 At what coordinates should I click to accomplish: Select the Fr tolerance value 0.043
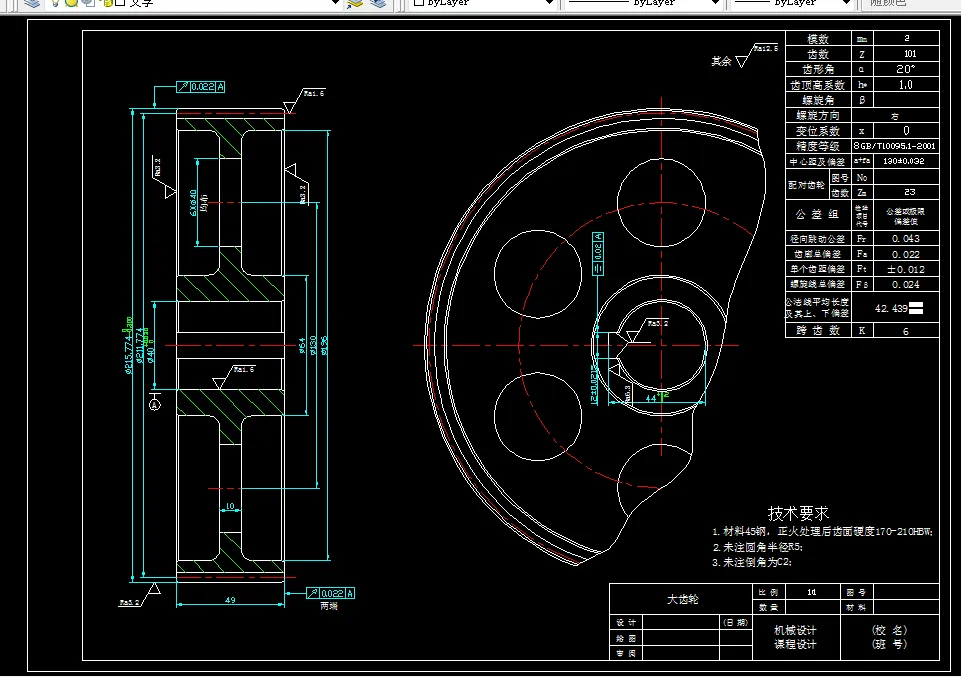coord(906,238)
